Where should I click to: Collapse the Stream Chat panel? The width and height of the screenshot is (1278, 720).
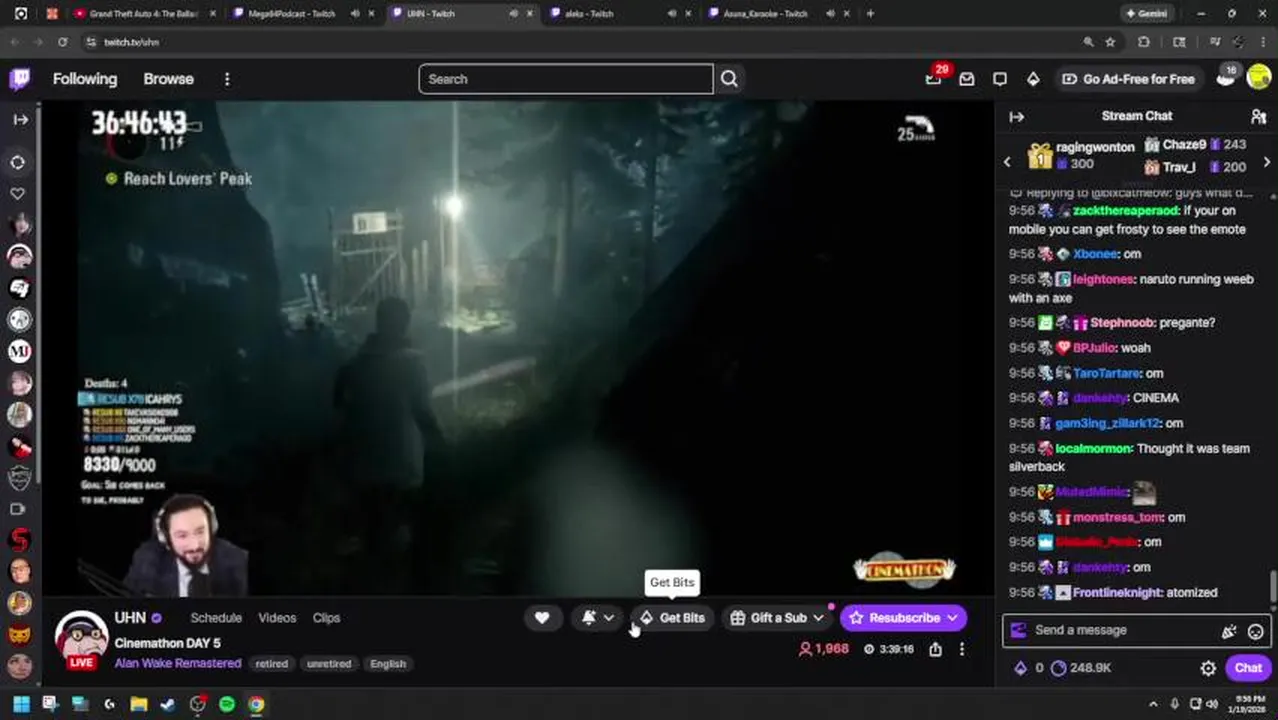(x=1016, y=117)
